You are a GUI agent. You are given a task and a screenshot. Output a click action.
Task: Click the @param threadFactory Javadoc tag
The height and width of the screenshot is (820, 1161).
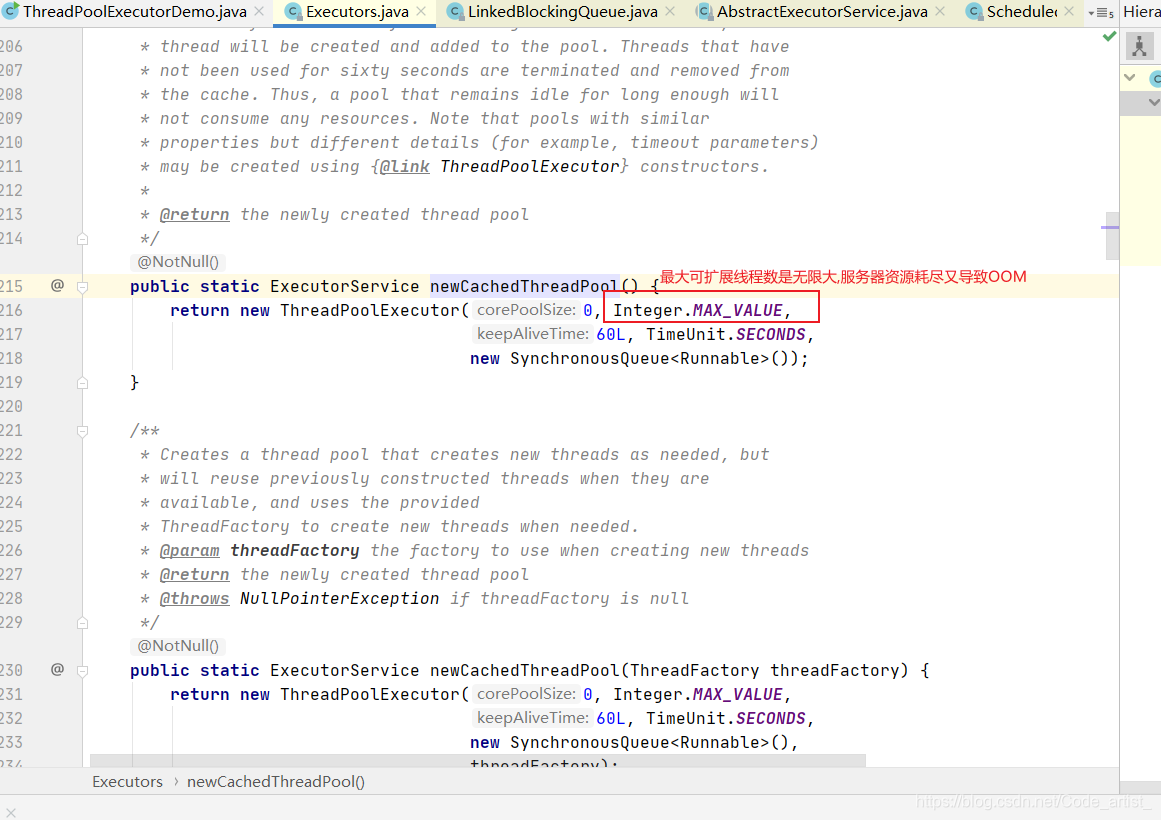(259, 550)
